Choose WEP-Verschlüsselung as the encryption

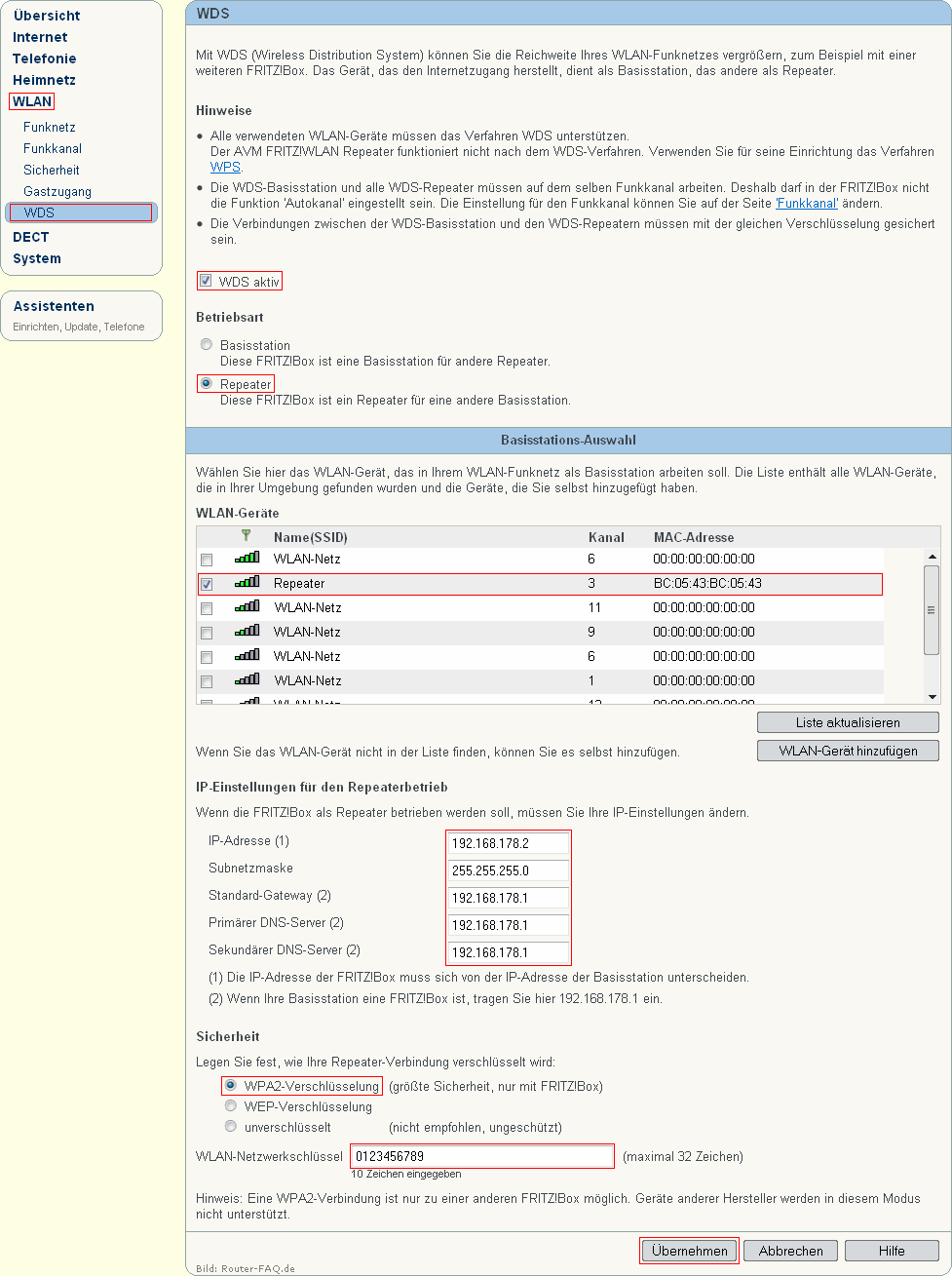pyautogui.click(x=230, y=1105)
